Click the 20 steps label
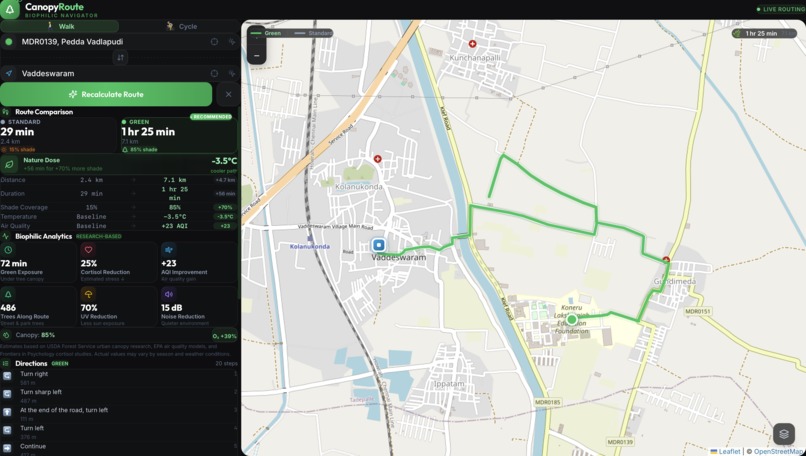This screenshot has width=806, height=456. tap(227, 363)
